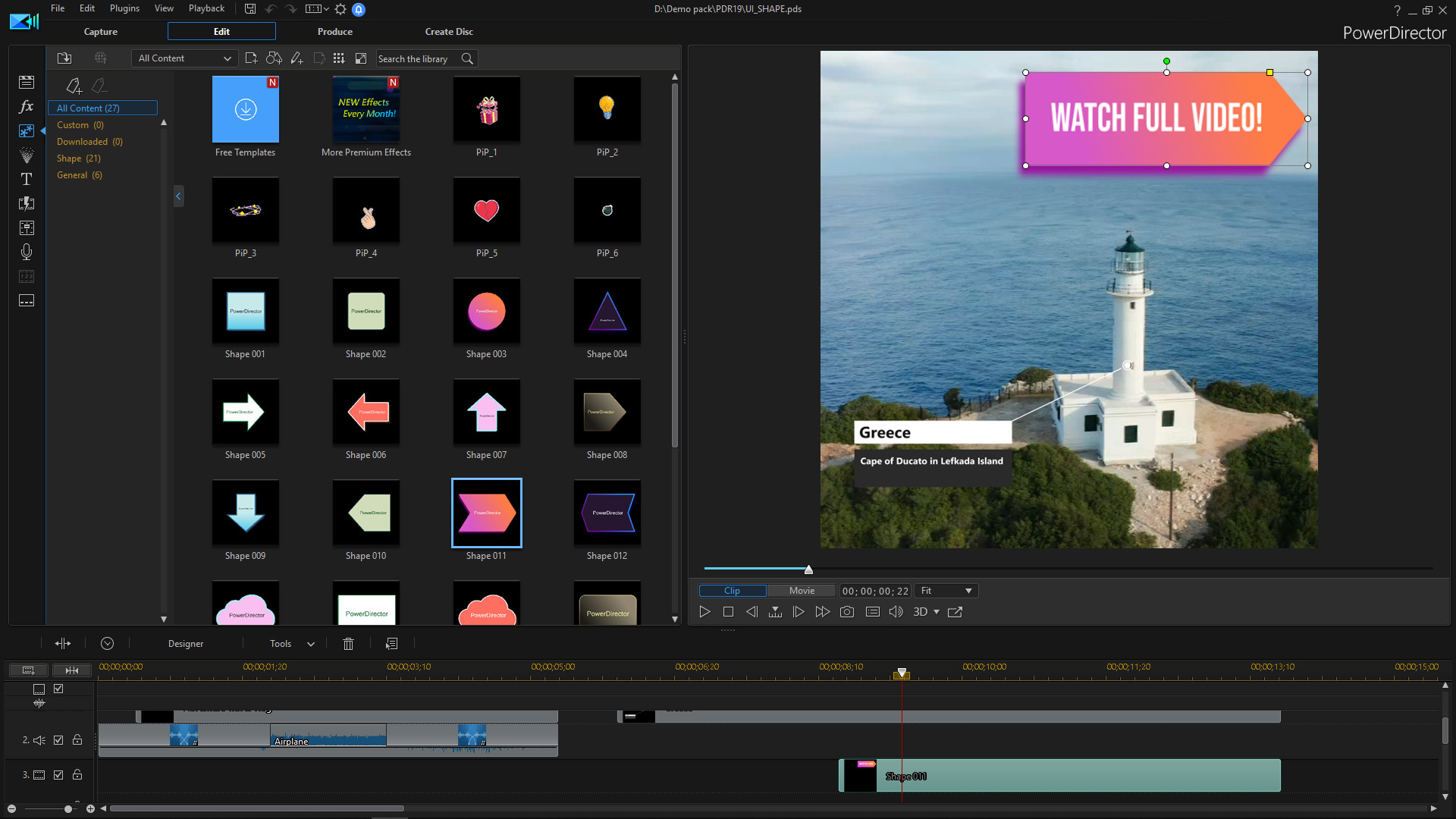This screenshot has height=819, width=1456.
Task: Open the Particle Room in the sidebar
Action: point(27,155)
